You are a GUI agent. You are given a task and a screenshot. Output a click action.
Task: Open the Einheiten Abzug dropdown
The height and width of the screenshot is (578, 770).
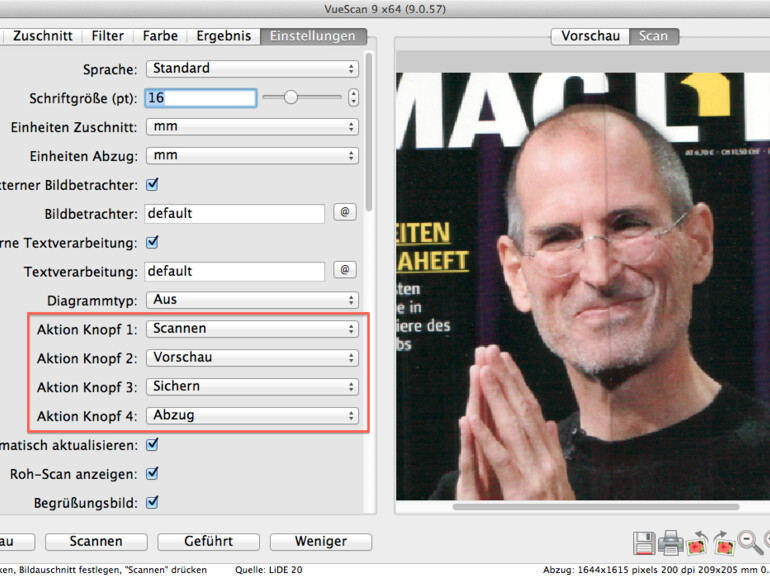(x=252, y=156)
